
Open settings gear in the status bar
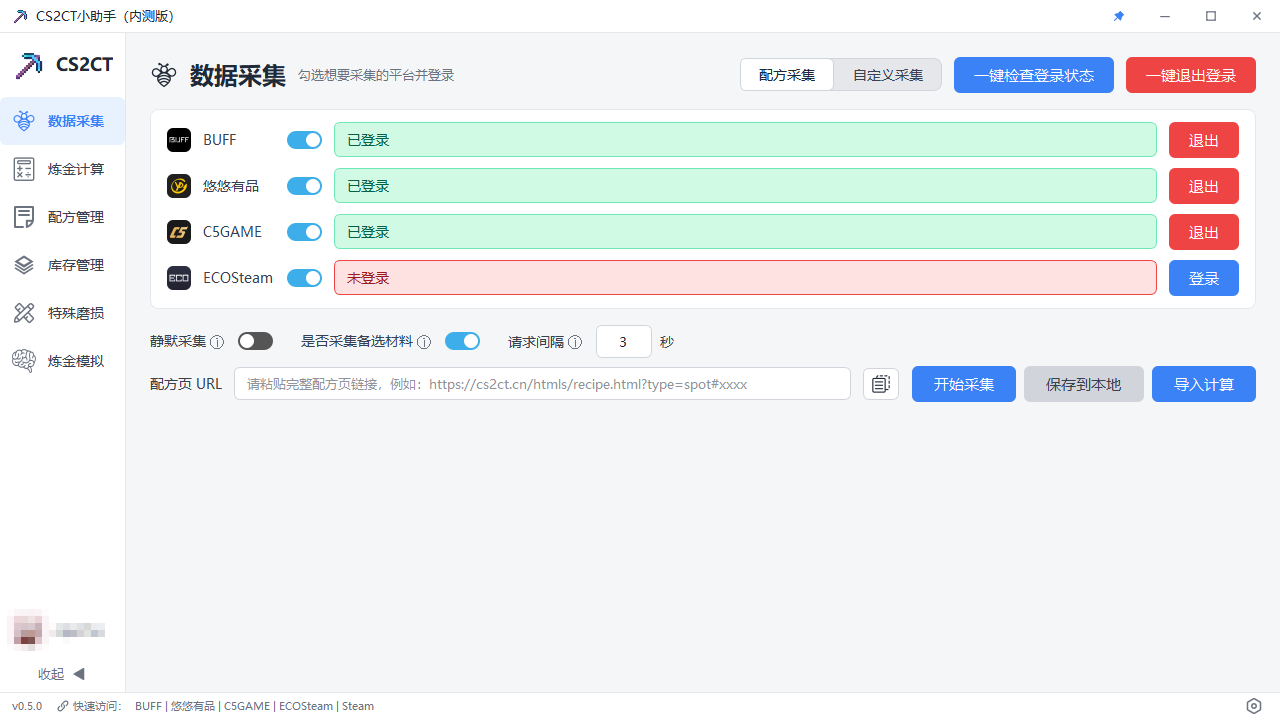click(x=1254, y=706)
